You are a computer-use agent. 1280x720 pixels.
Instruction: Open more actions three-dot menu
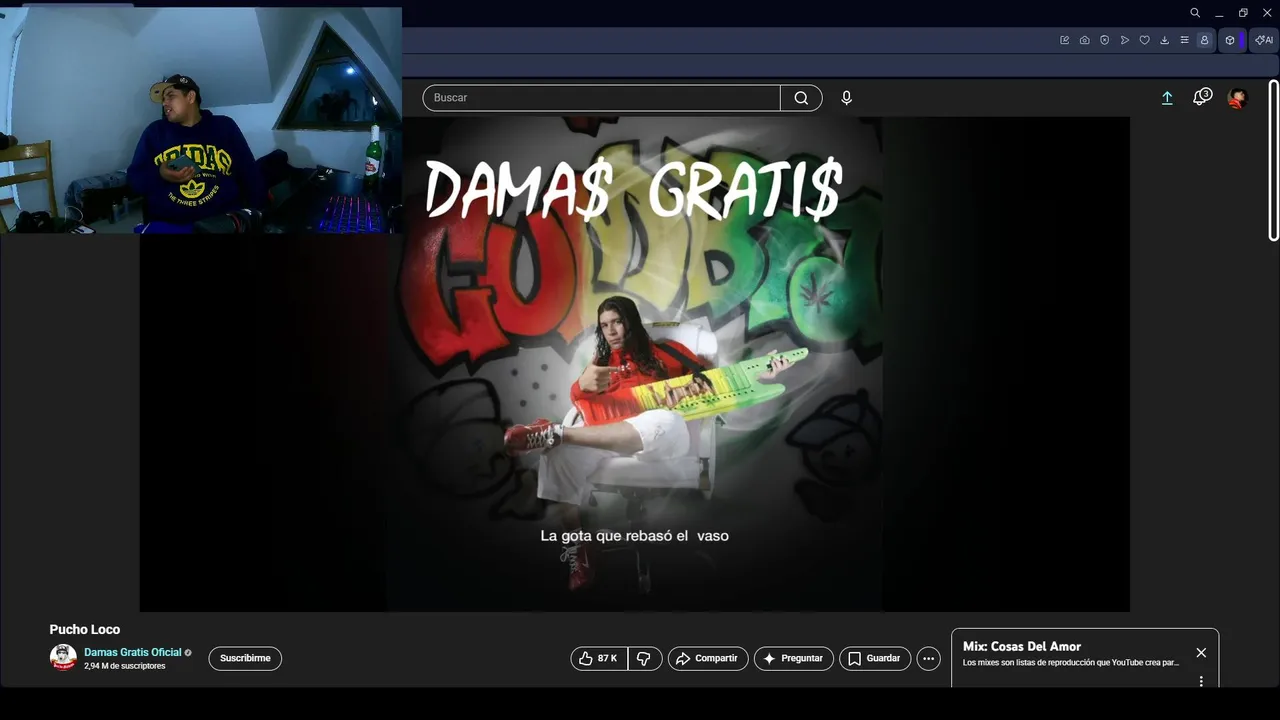click(928, 658)
